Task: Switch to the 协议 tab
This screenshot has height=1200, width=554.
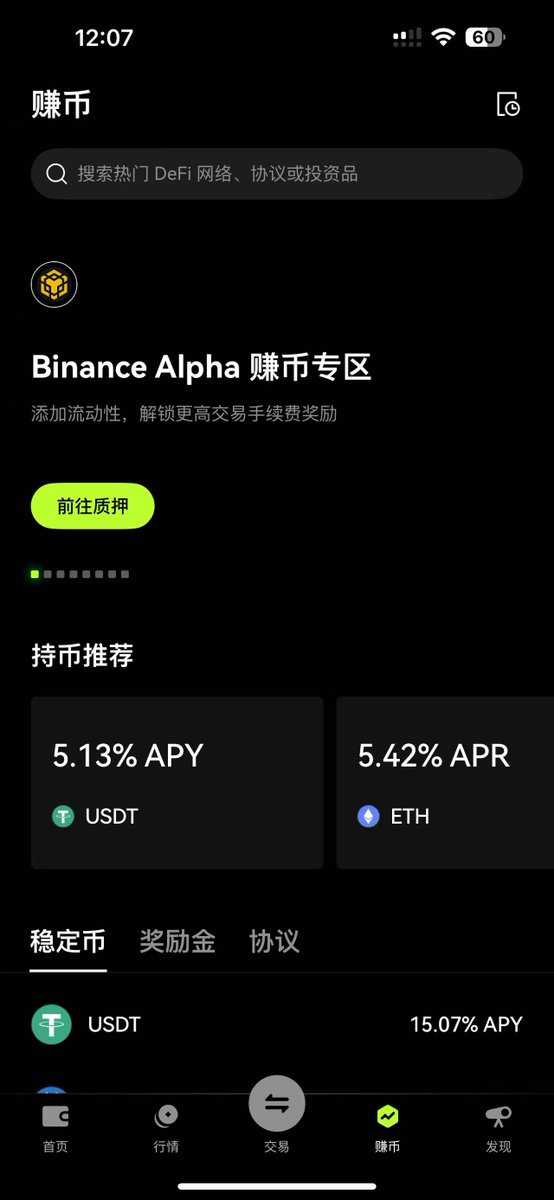Action: tap(274, 941)
